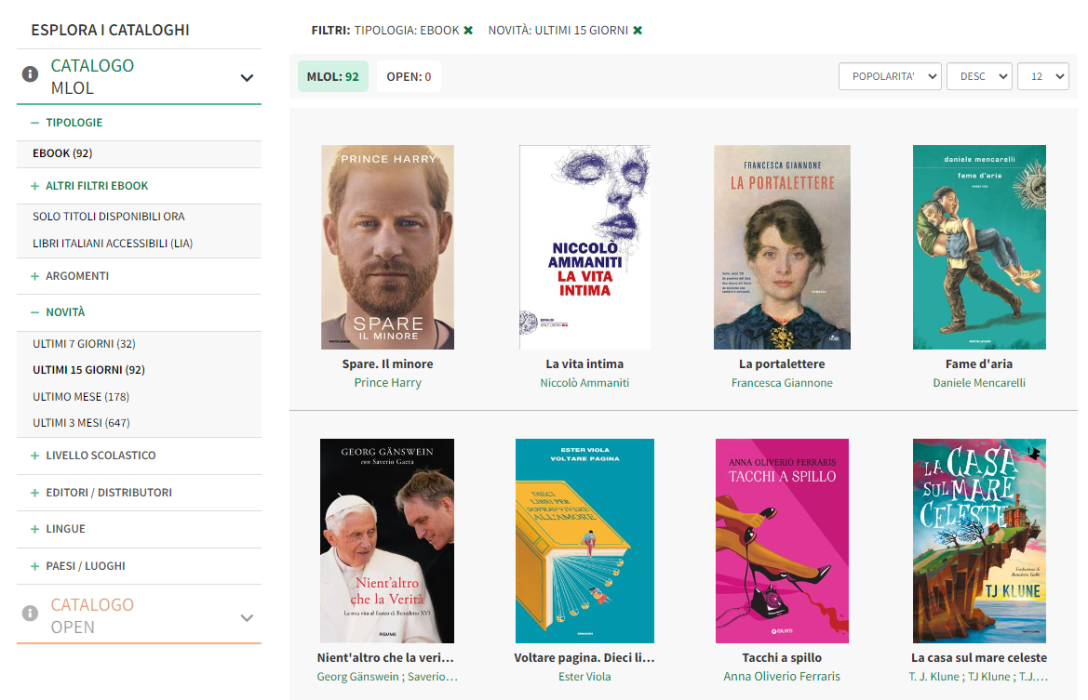Open the Spare. Il minore title link
Image resolution: width=1088 pixels, height=700 pixels.
click(387, 364)
